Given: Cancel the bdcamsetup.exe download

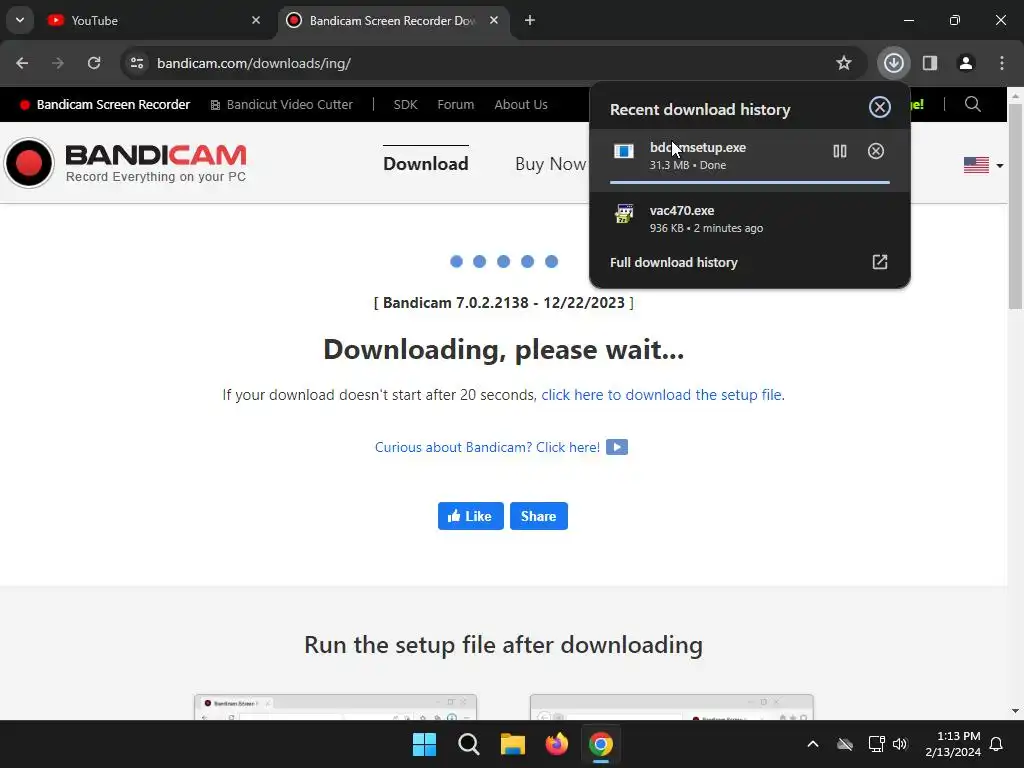Looking at the screenshot, I should click(x=876, y=152).
